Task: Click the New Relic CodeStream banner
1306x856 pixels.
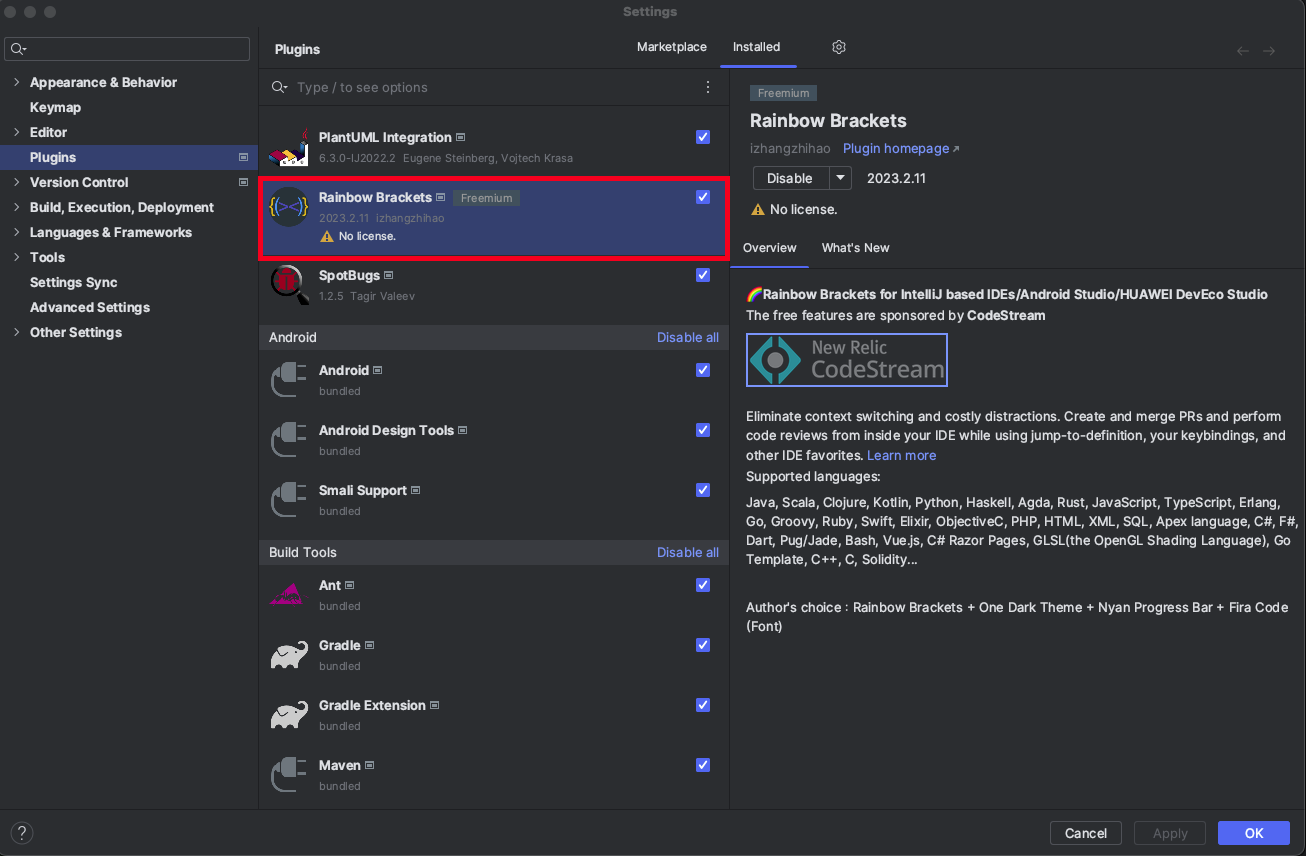Action: (x=847, y=360)
